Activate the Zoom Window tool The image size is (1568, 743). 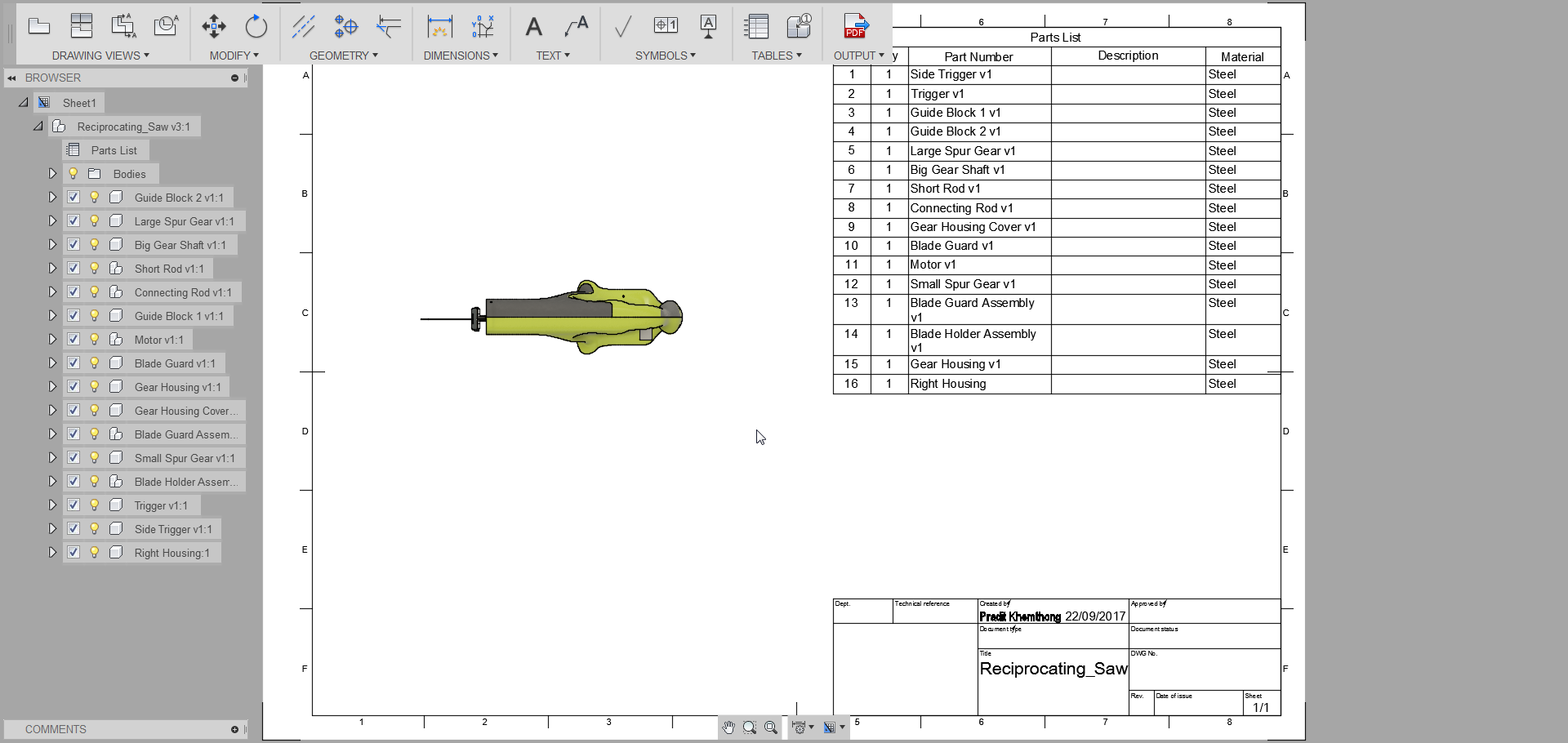750,727
